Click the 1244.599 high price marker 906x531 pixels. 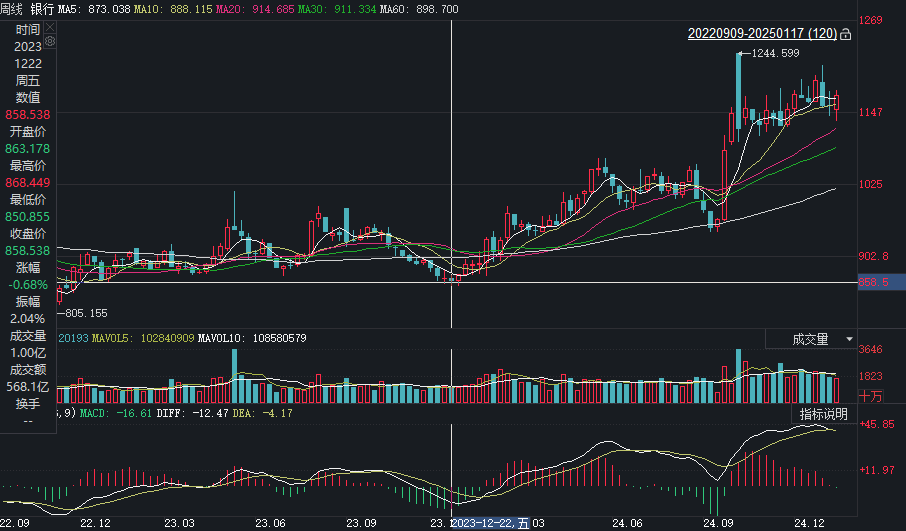point(775,53)
